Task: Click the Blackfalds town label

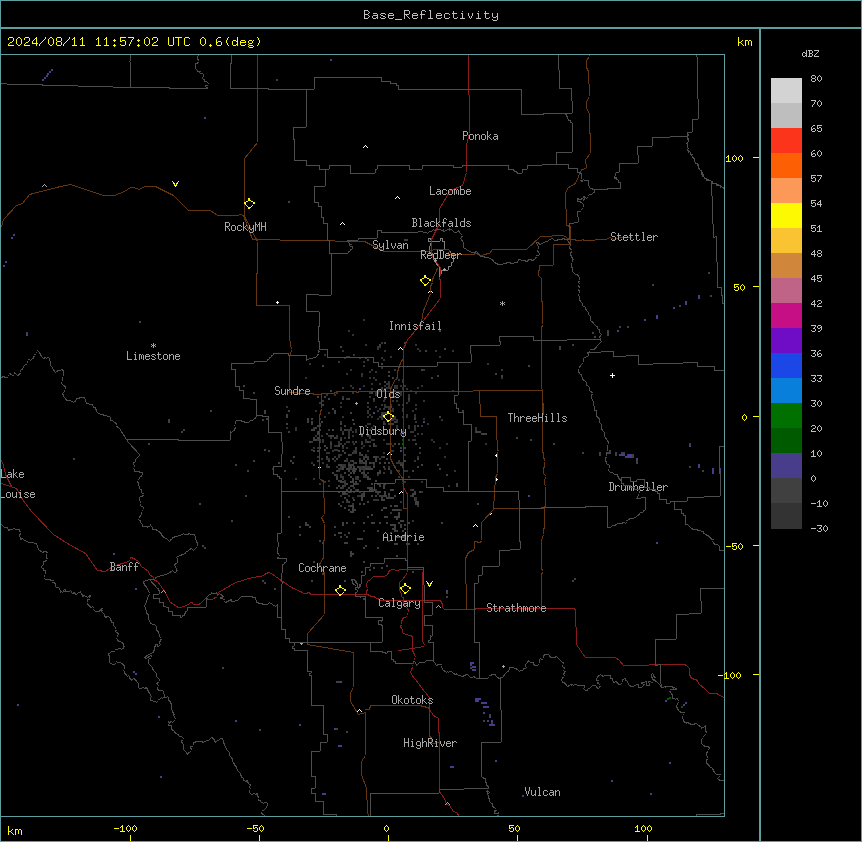Action: 441,223
